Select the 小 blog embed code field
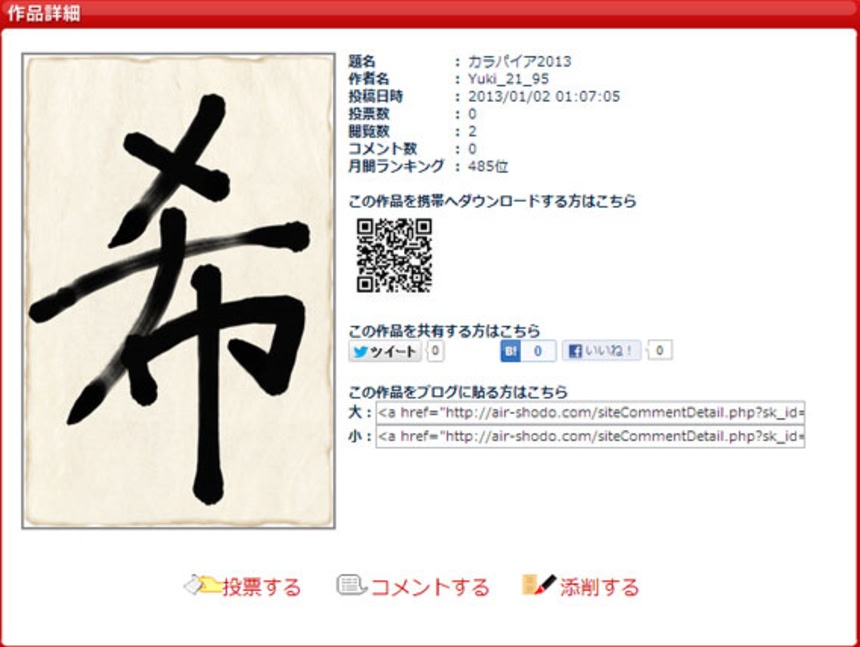 click(x=590, y=436)
